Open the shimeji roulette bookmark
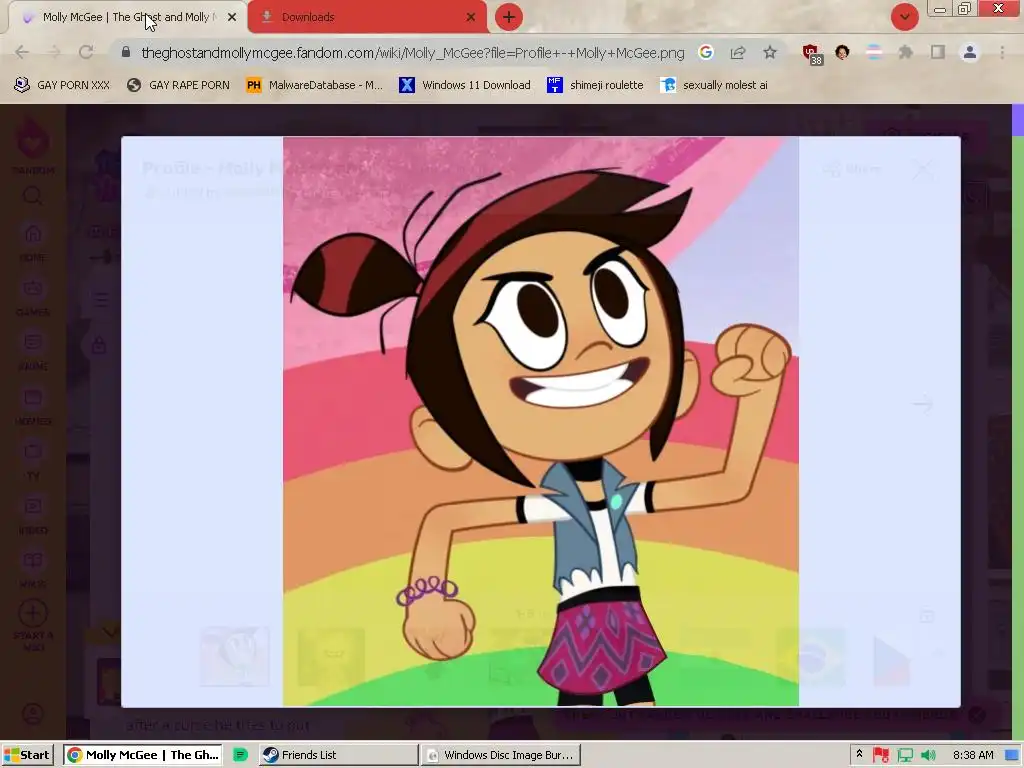 pos(595,85)
